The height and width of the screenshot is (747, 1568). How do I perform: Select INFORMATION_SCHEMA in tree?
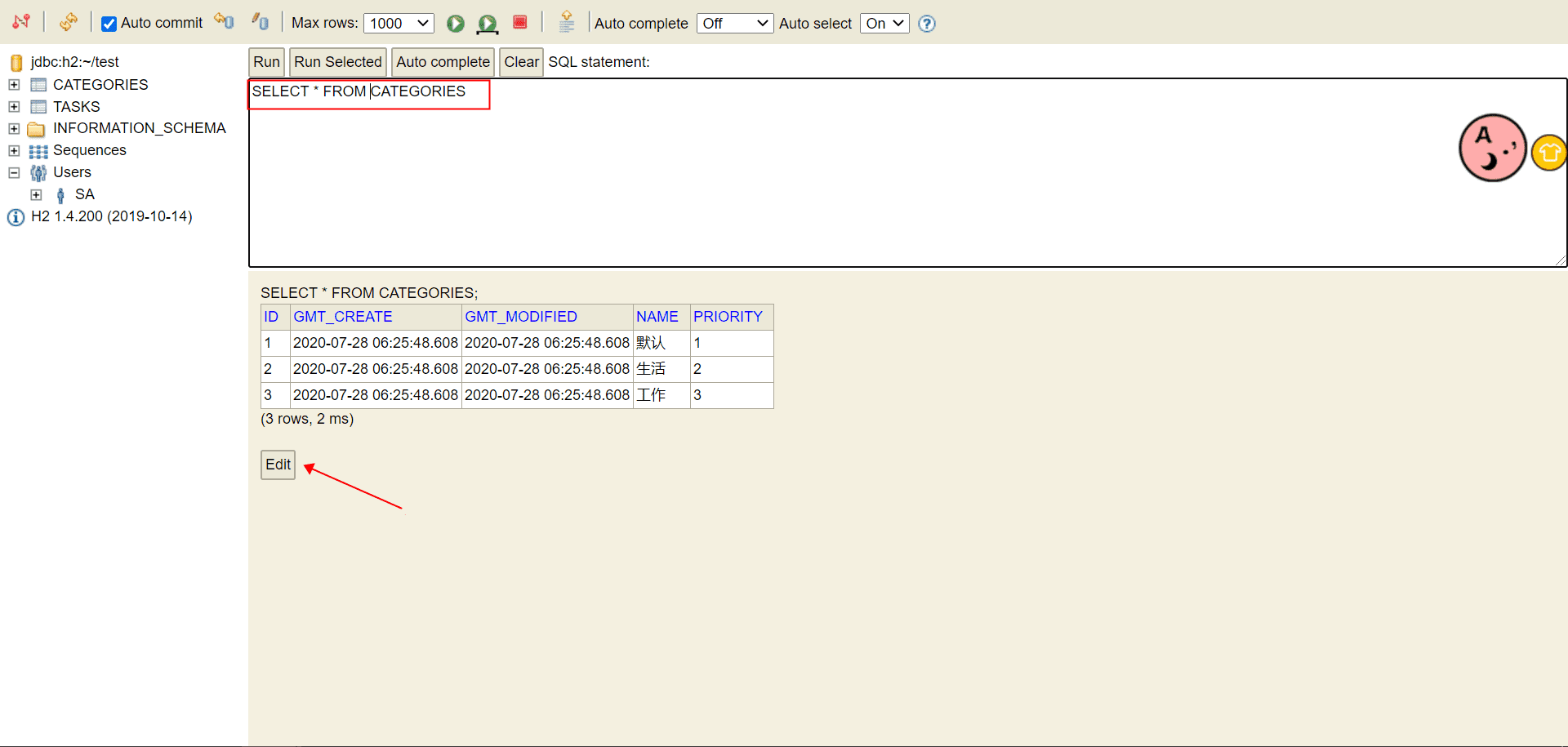pyautogui.click(x=140, y=128)
